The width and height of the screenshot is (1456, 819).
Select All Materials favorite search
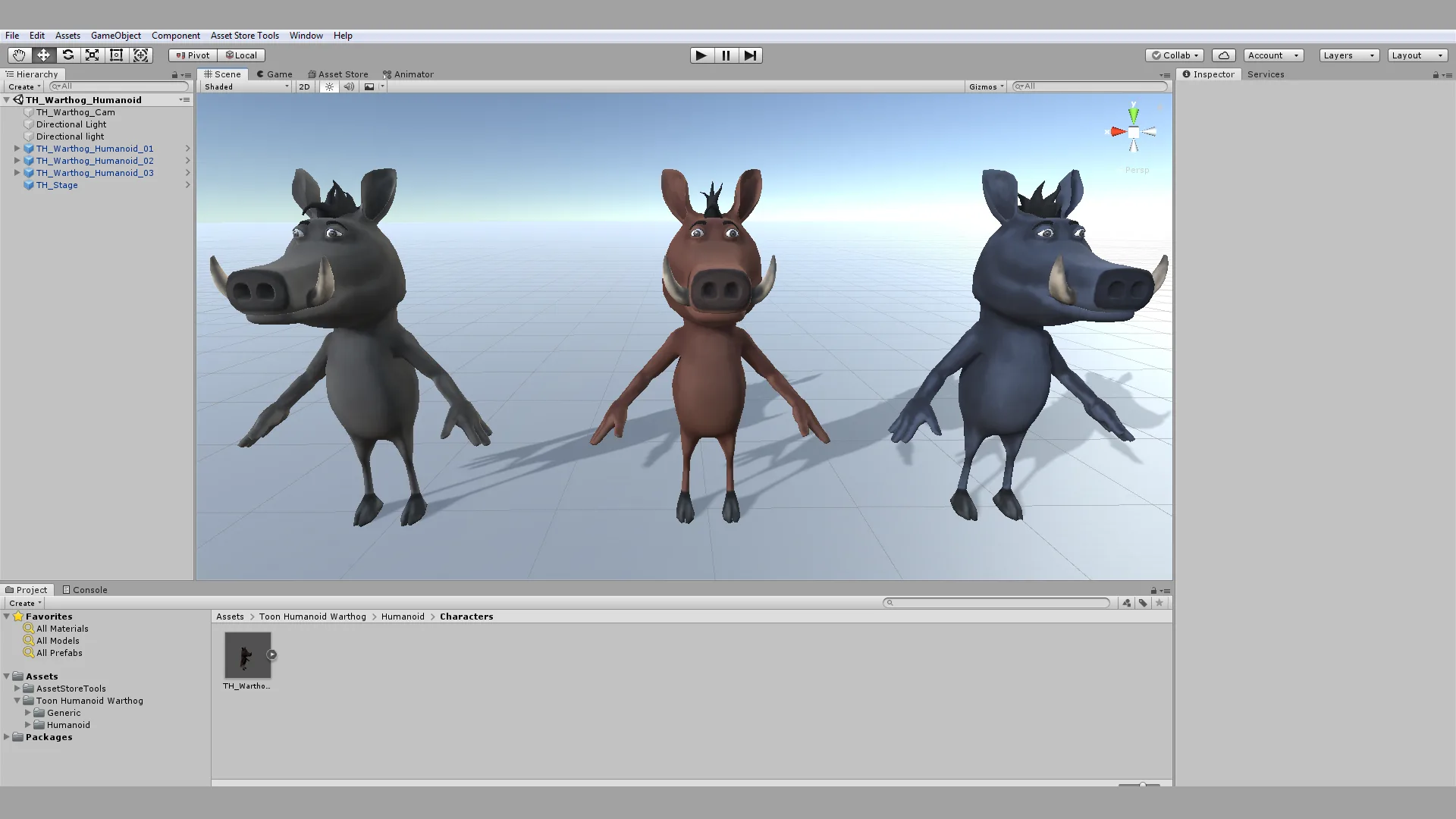coord(62,629)
